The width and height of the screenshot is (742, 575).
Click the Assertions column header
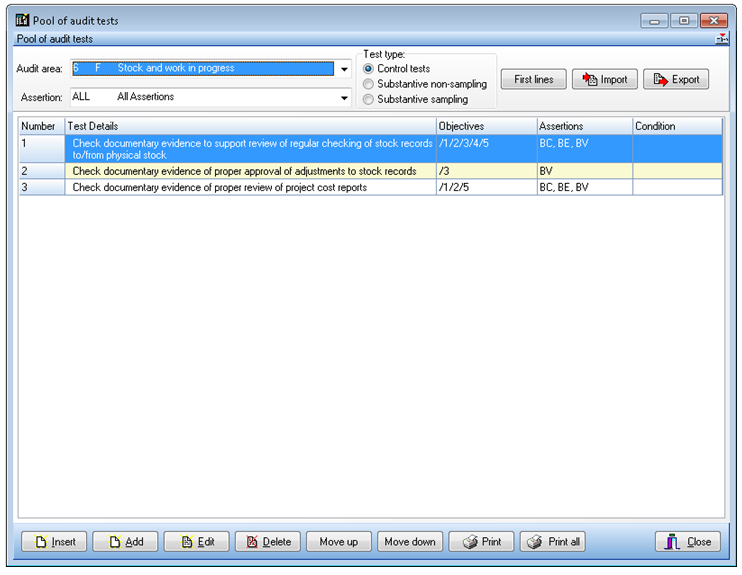[585, 126]
